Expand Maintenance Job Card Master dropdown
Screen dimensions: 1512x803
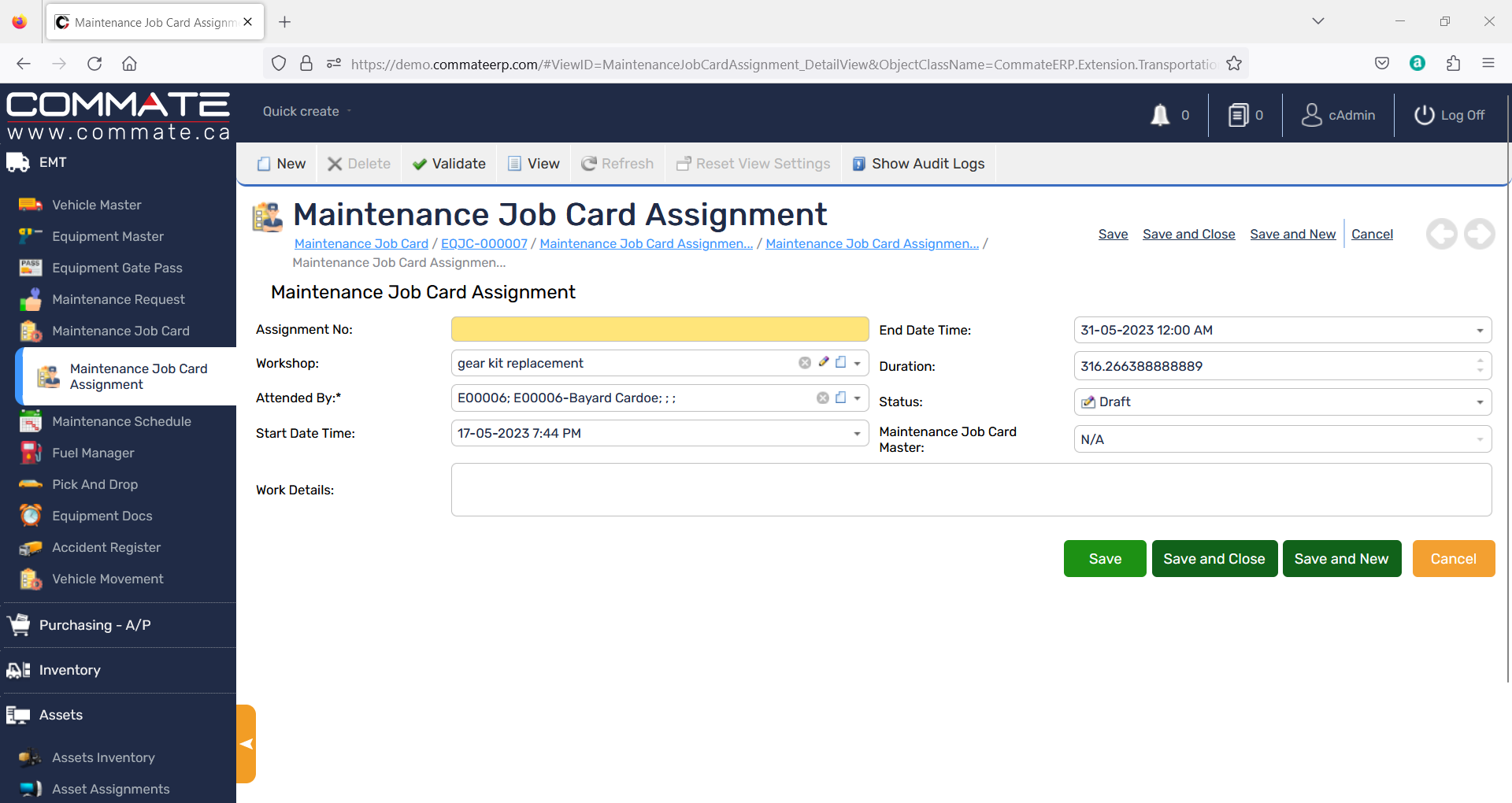pyautogui.click(x=1480, y=439)
